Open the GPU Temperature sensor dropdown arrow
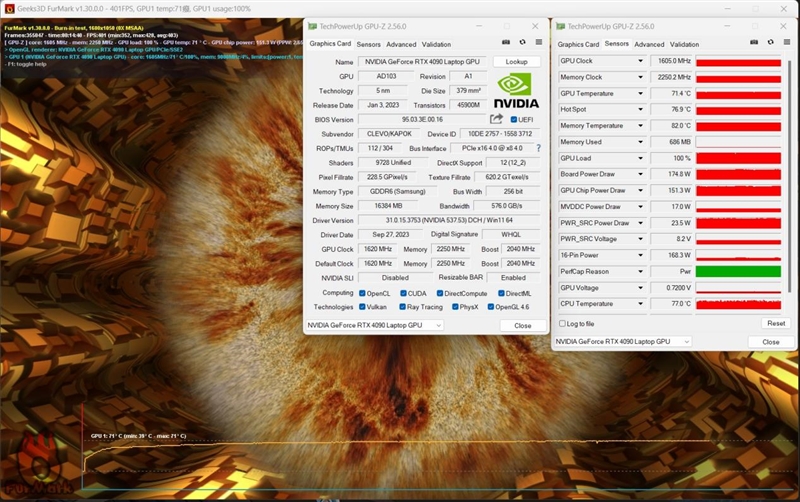This screenshot has height=502, width=800. (640, 93)
